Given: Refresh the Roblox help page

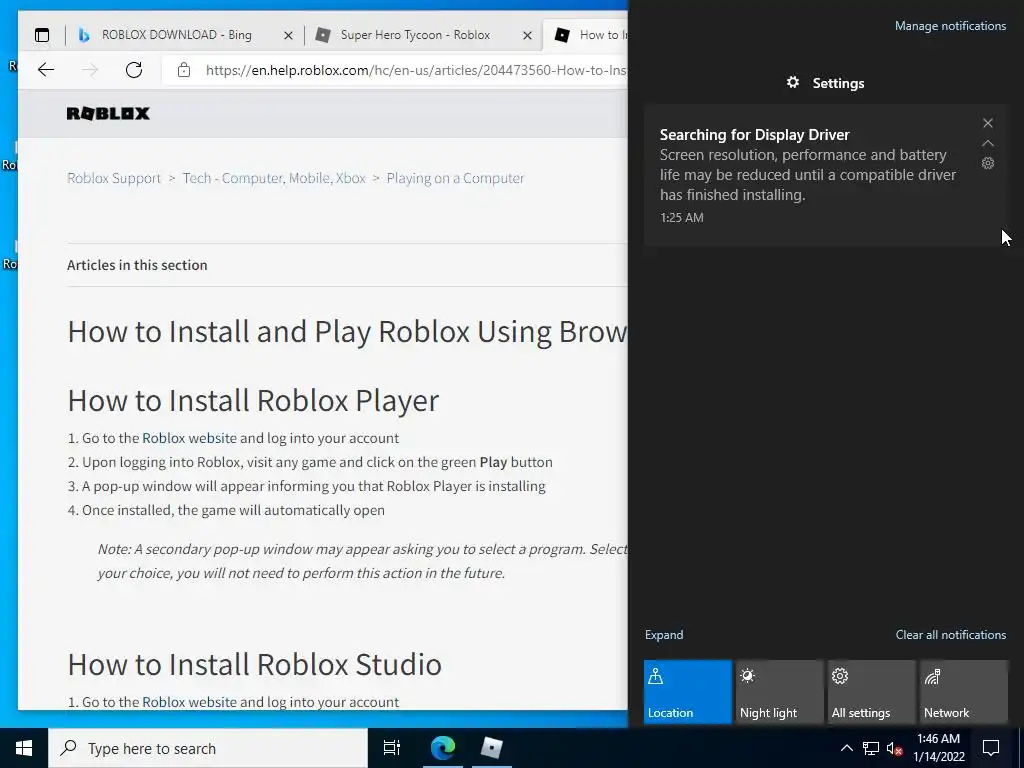Looking at the screenshot, I should 134,70.
